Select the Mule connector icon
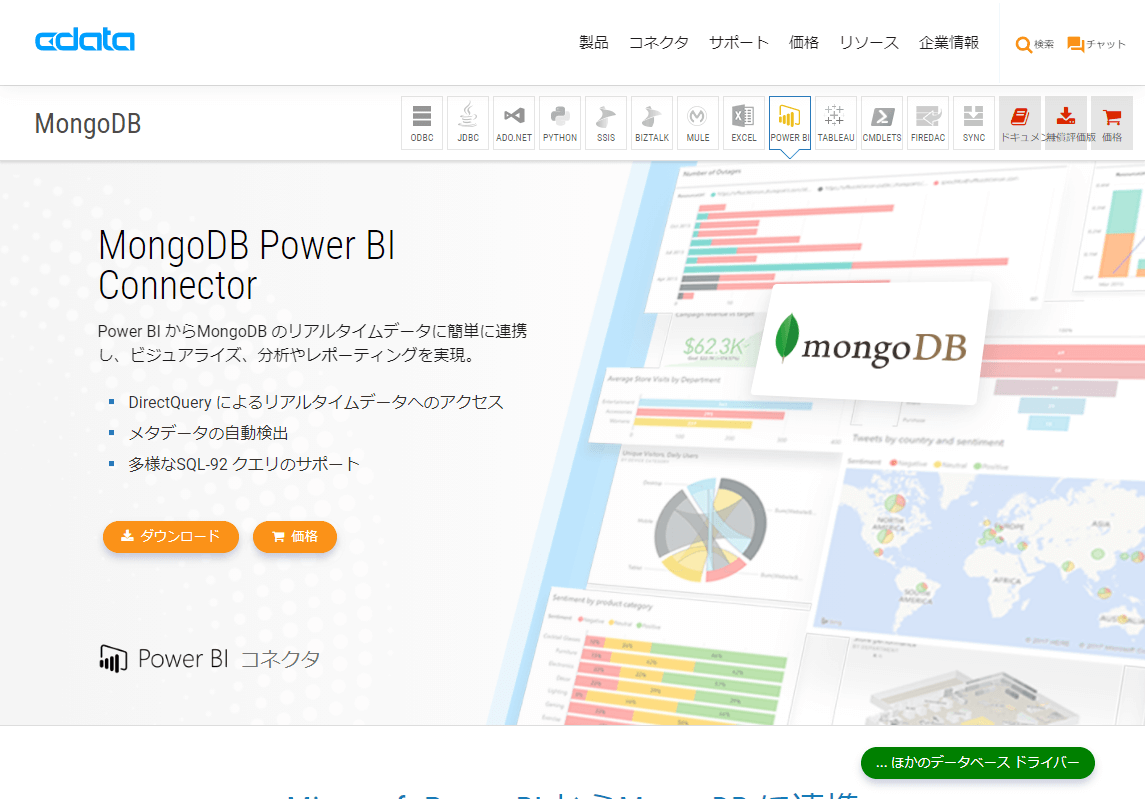The image size is (1145, 799). click(698, 123)
